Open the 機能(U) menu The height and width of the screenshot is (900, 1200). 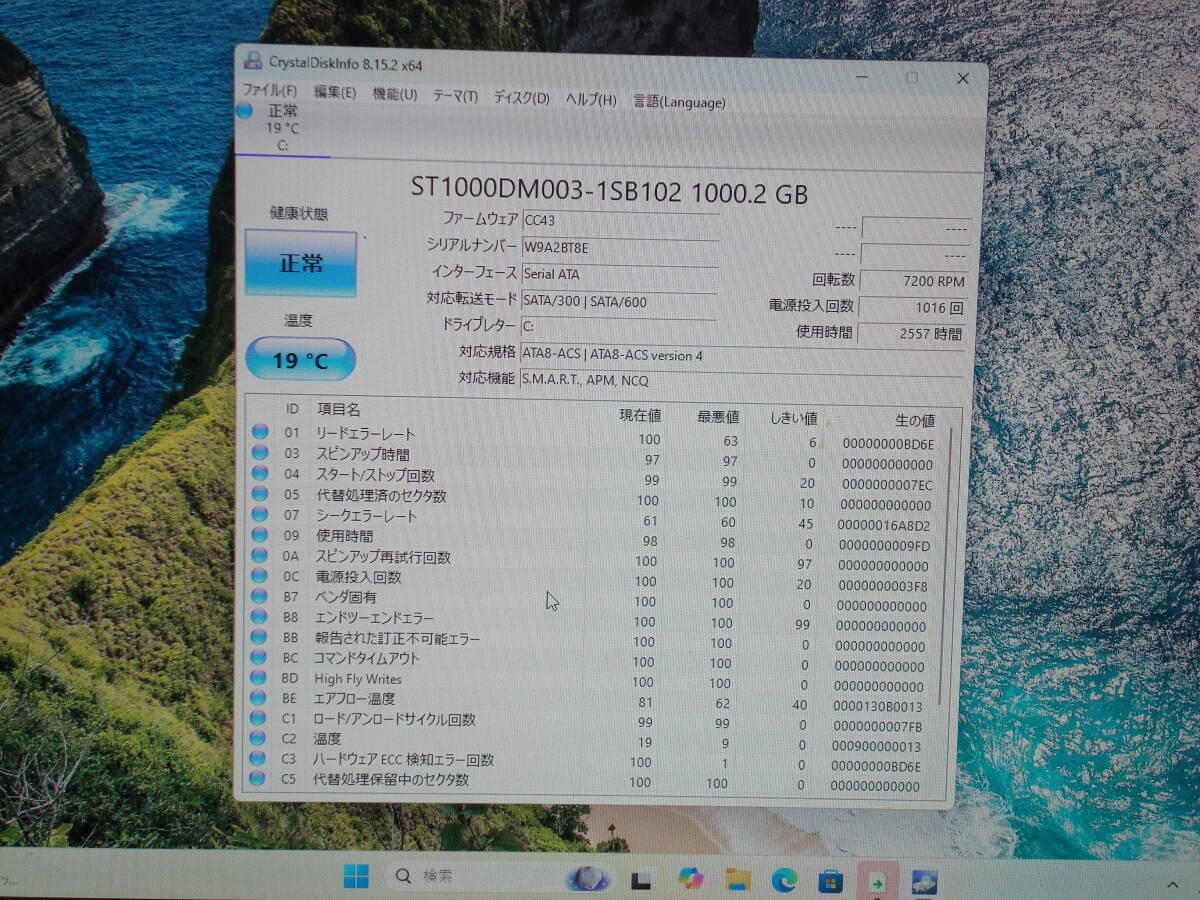click(x=394, y=94)
